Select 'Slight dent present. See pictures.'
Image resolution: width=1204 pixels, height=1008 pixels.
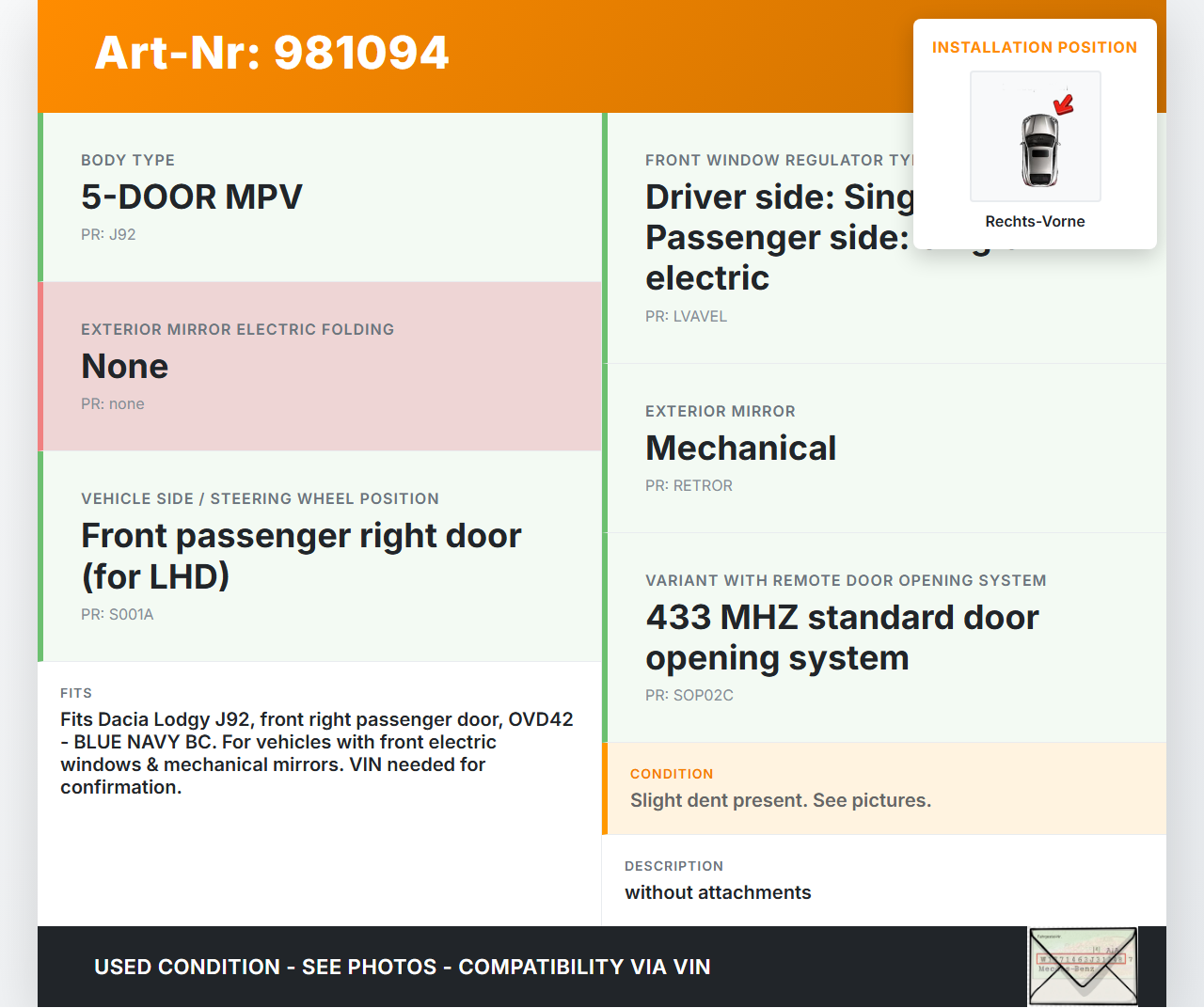[781, 800]
